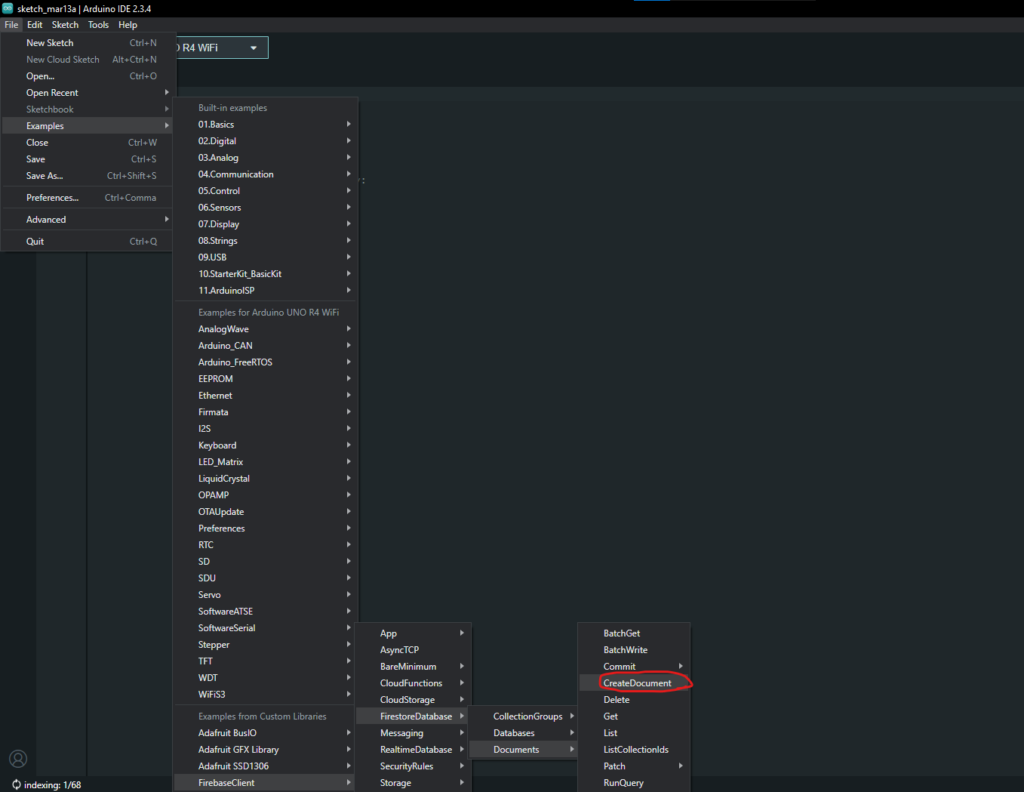The image size is (1024, 792).
Task: Expand 05.Control examples
Action: coord(266,191)
